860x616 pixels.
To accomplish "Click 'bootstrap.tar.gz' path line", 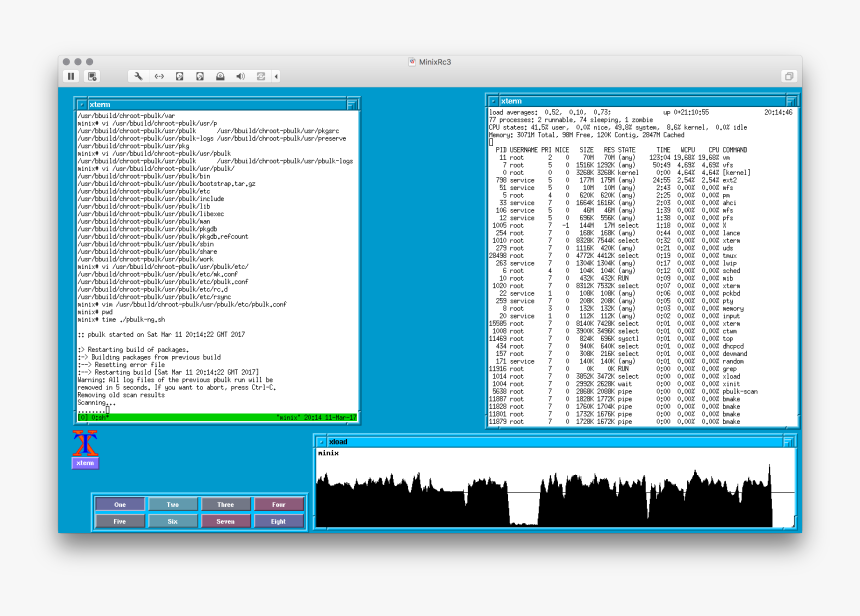I will point(167,184).
